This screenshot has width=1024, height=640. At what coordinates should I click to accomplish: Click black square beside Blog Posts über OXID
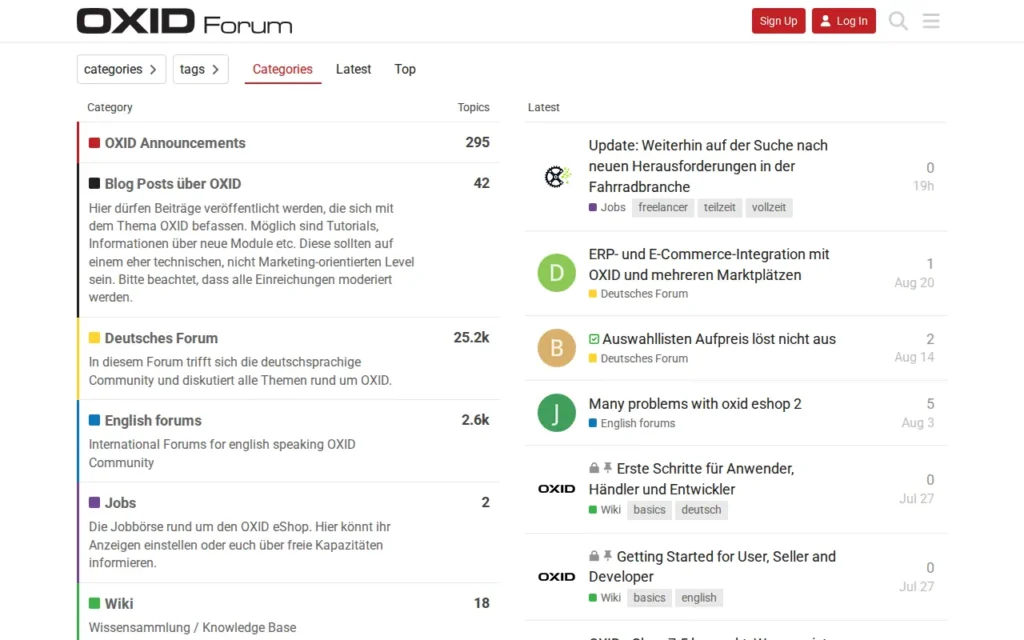point(94,184)
